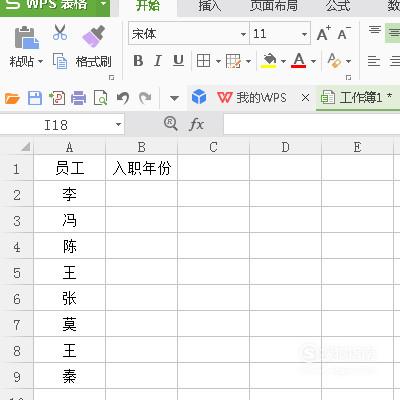400x400 pixels.
Task: Close the 我的WPS tab
Action: point(305,98)
